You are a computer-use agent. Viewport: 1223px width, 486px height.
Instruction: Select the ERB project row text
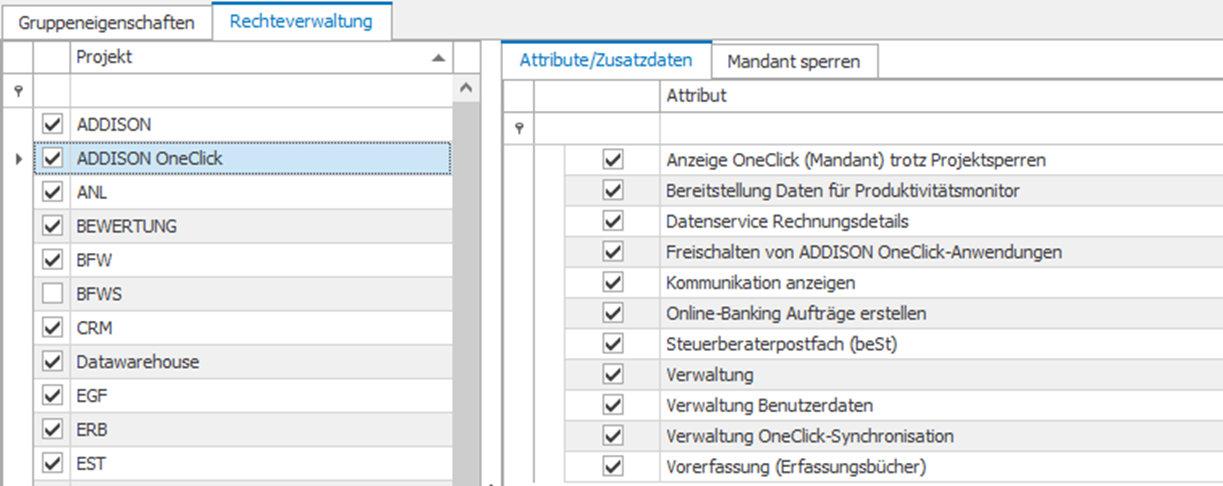pos(92,430)
